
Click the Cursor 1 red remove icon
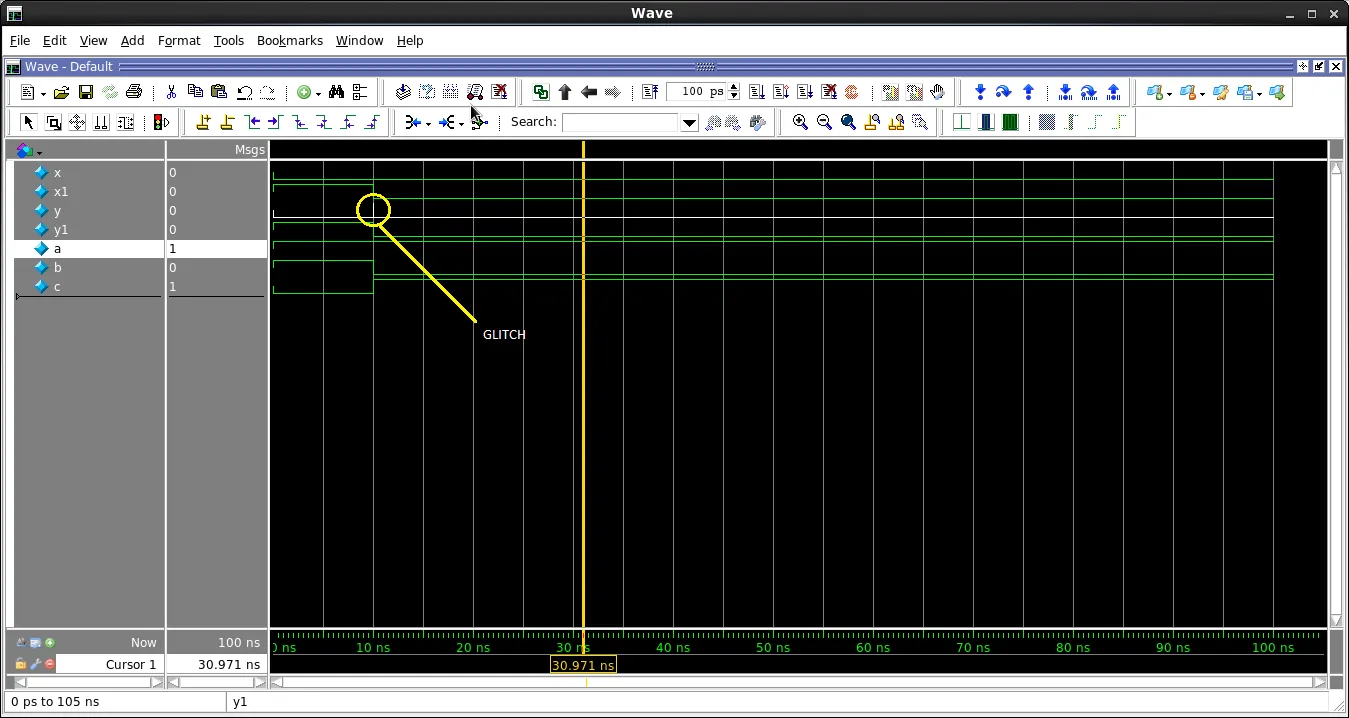click(x=49, y=664)
